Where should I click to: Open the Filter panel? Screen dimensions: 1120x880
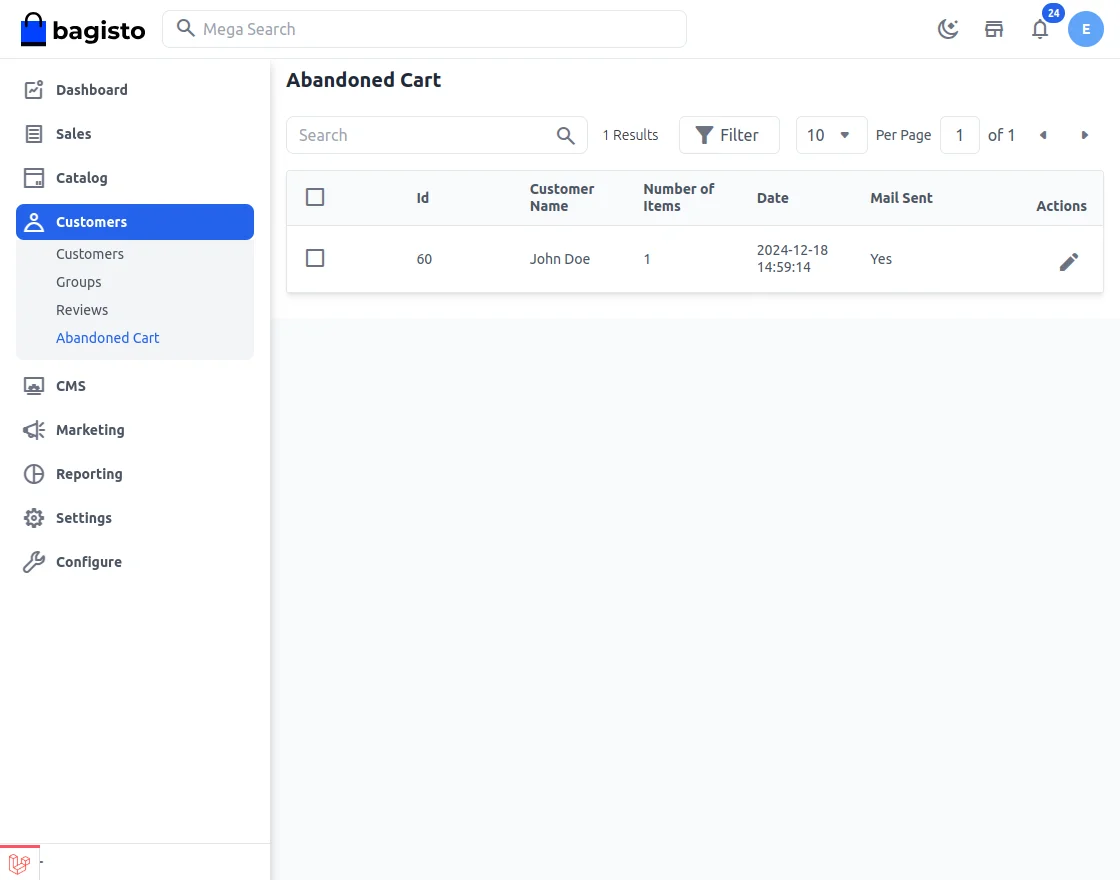click(x=729, y=135)
